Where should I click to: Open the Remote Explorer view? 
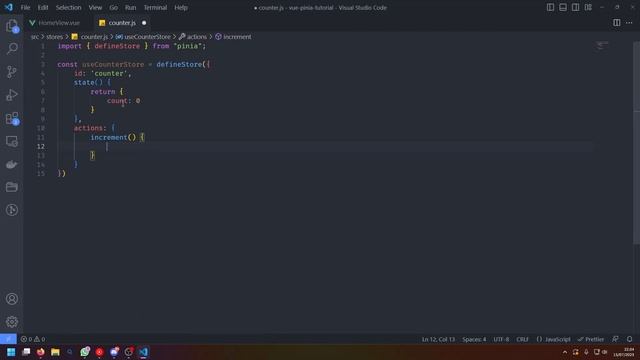point(12,141)
